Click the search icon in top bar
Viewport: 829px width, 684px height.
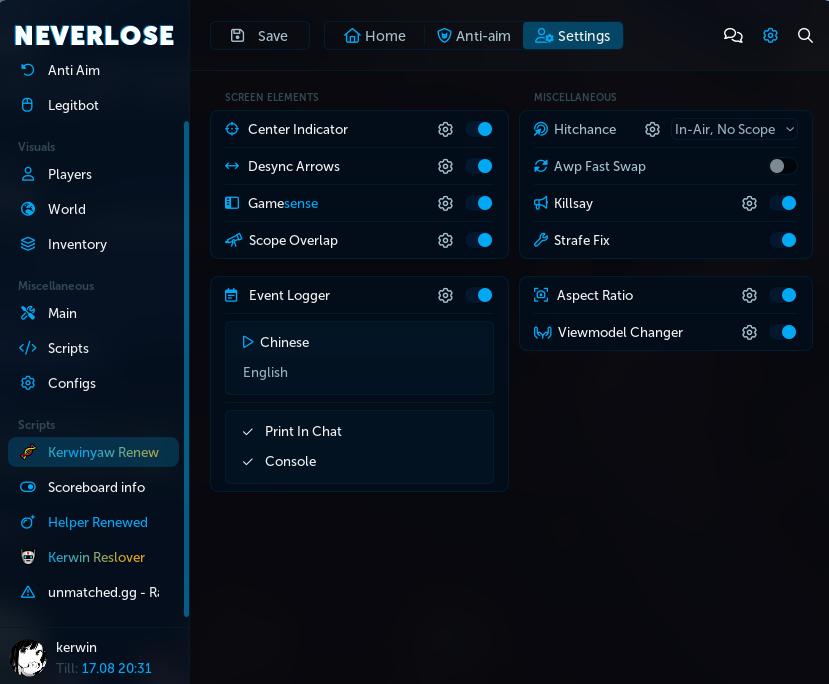click(x=805, y=35)
